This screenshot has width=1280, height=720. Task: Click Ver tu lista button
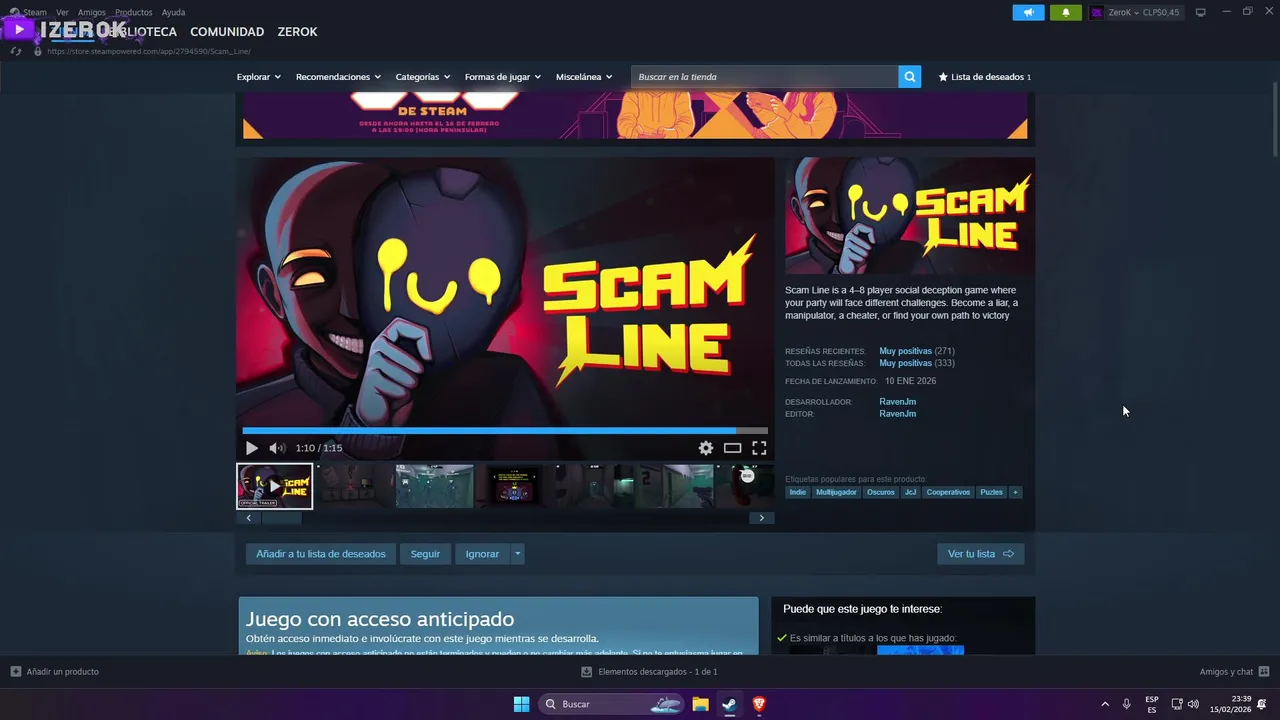[x=980, y=554]
